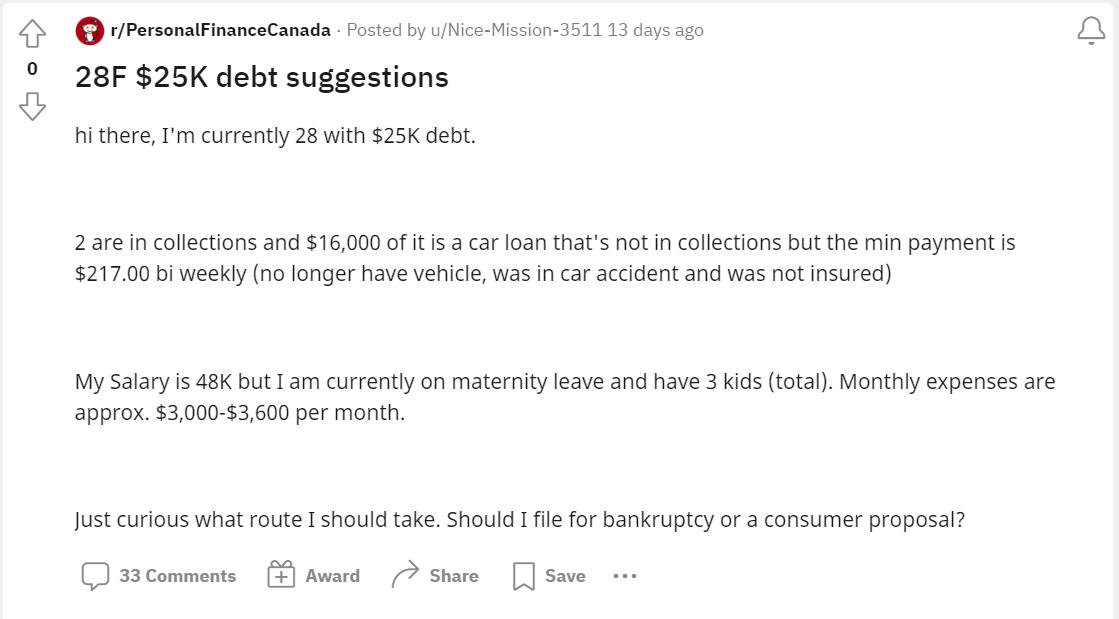Click the bookmark Save icon
The width and height of the screenshot is (1119, 619).
(524, 576)
